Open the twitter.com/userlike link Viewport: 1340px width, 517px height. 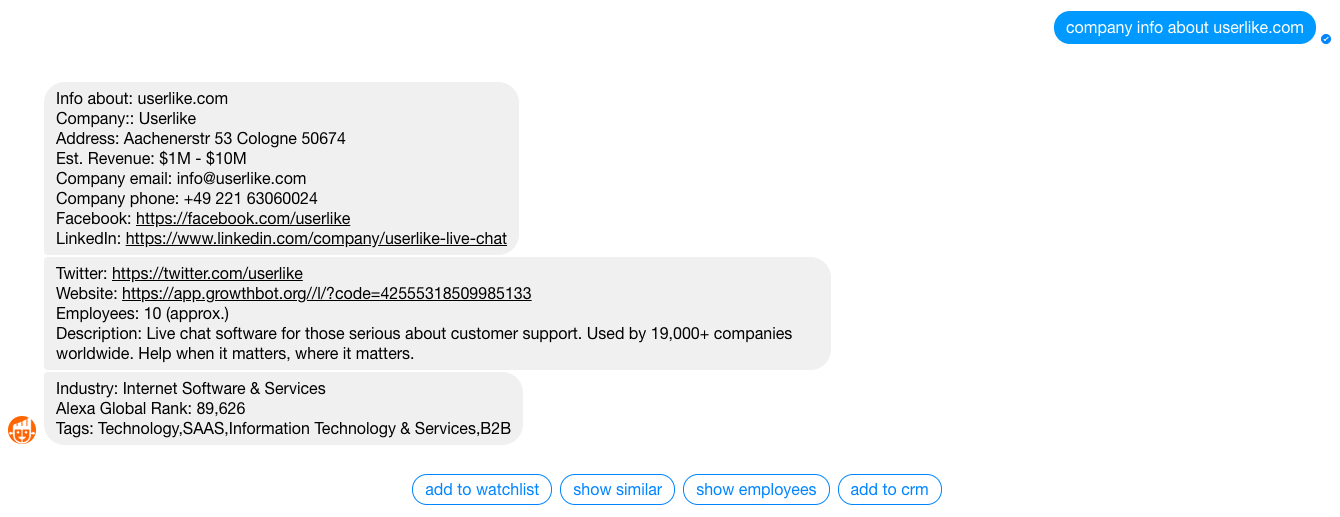tap(207, 273)
